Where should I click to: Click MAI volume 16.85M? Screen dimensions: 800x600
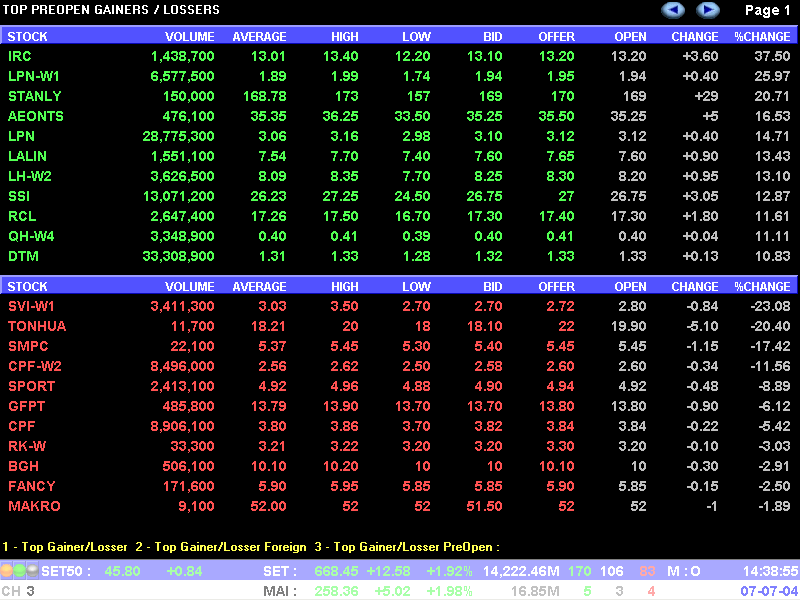(535, 591)
